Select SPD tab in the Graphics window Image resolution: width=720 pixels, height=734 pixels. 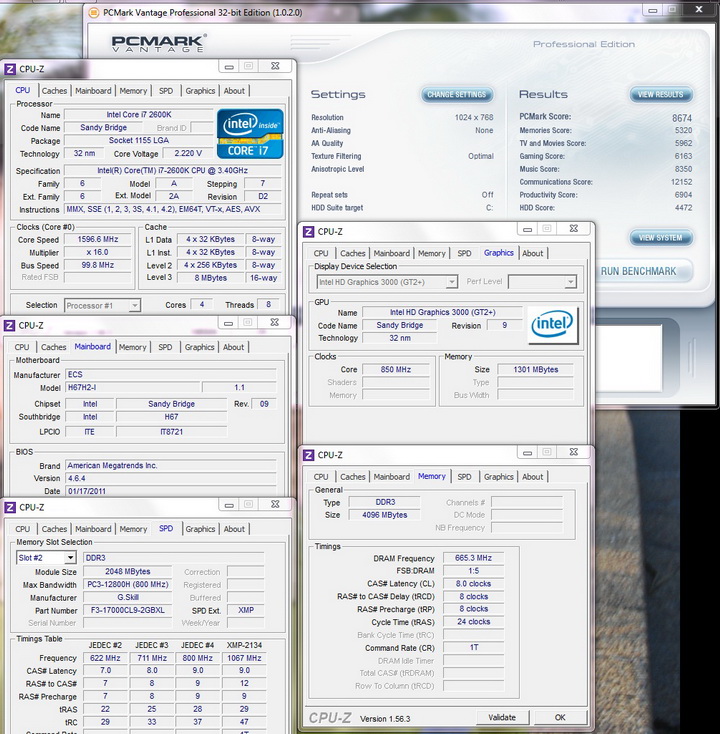point(464,253)
